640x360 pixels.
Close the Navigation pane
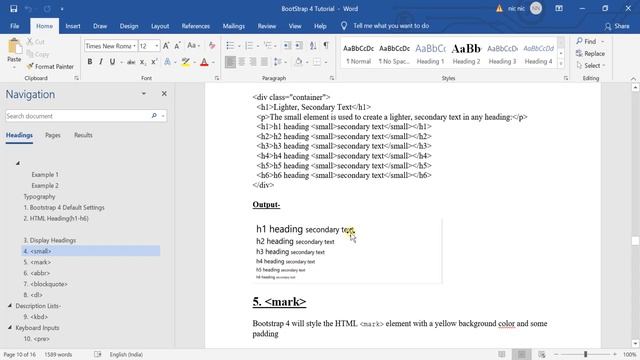164,94
